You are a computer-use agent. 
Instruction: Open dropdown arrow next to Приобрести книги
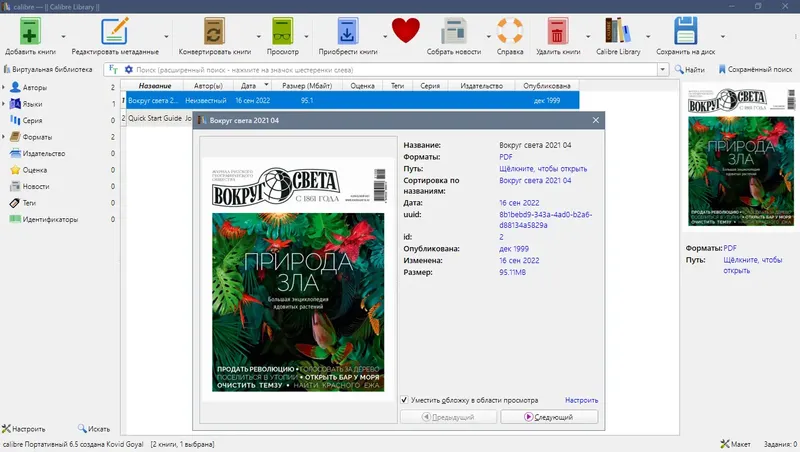pyautogui.click(x=385, y=36)
